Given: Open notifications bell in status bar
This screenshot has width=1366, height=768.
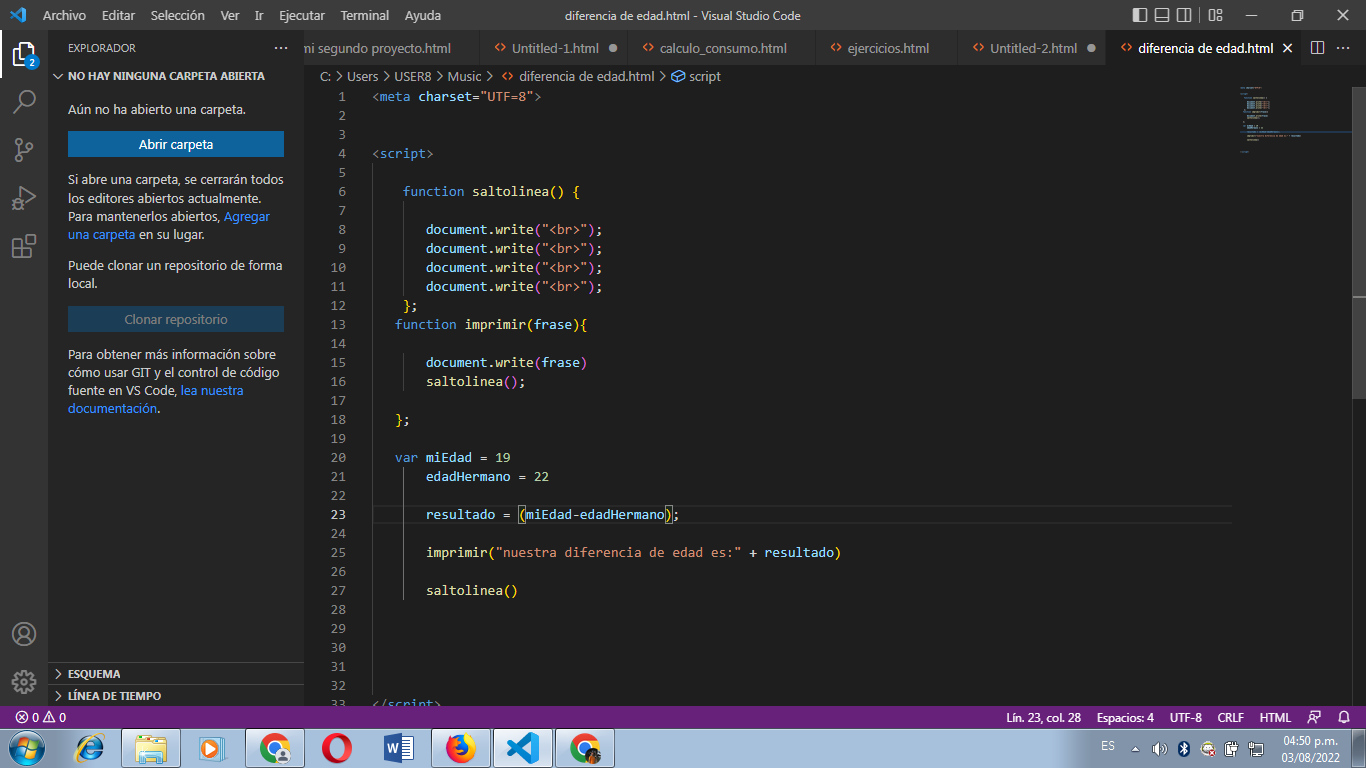Looking at the screenshot, I should 1345,717.
